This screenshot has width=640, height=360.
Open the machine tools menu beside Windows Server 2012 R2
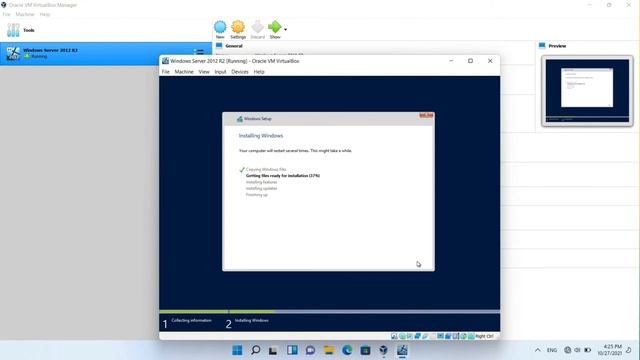pyautogui.click(x=199, y=52)
